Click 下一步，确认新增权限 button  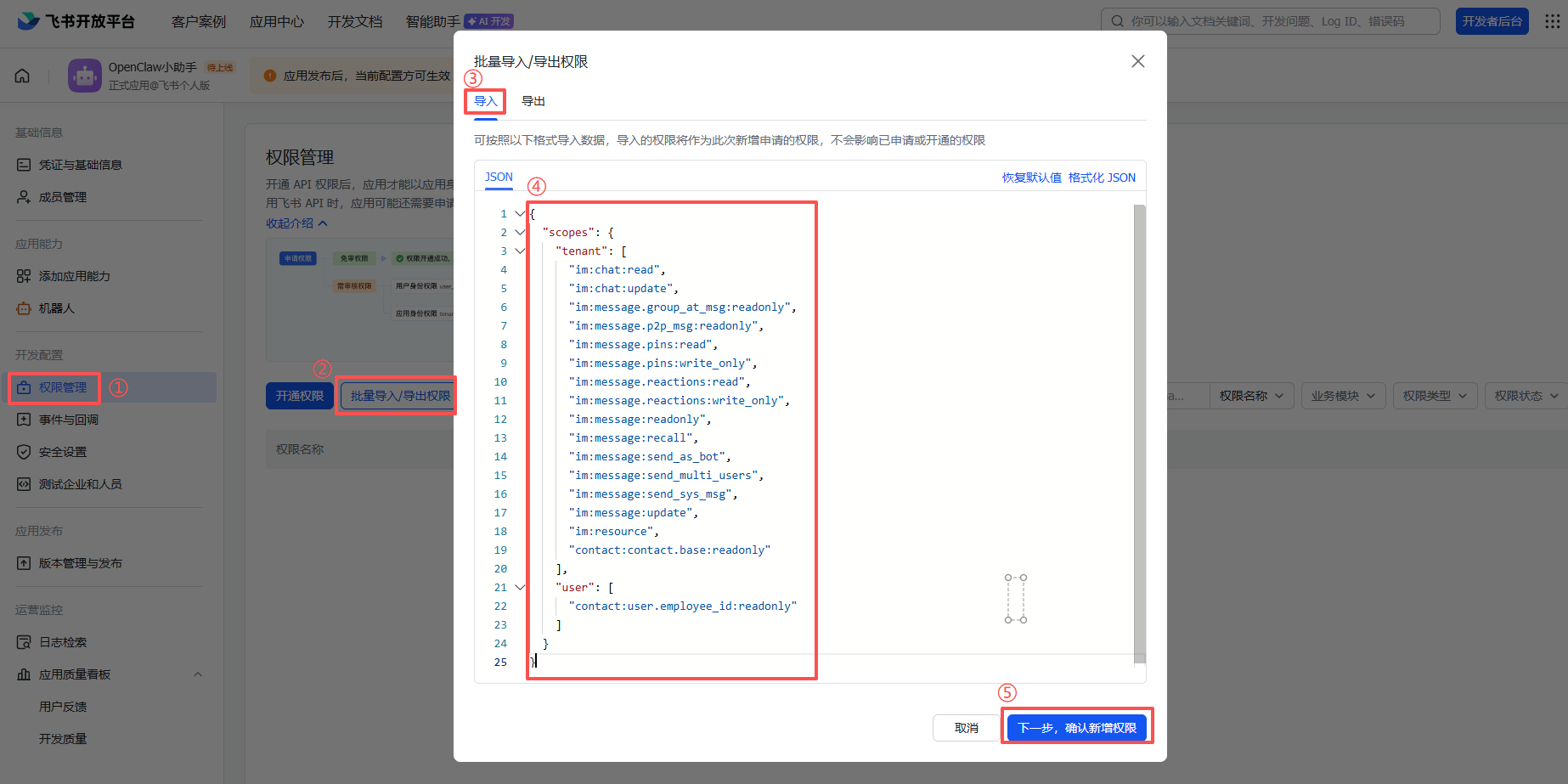point(1077,728)
